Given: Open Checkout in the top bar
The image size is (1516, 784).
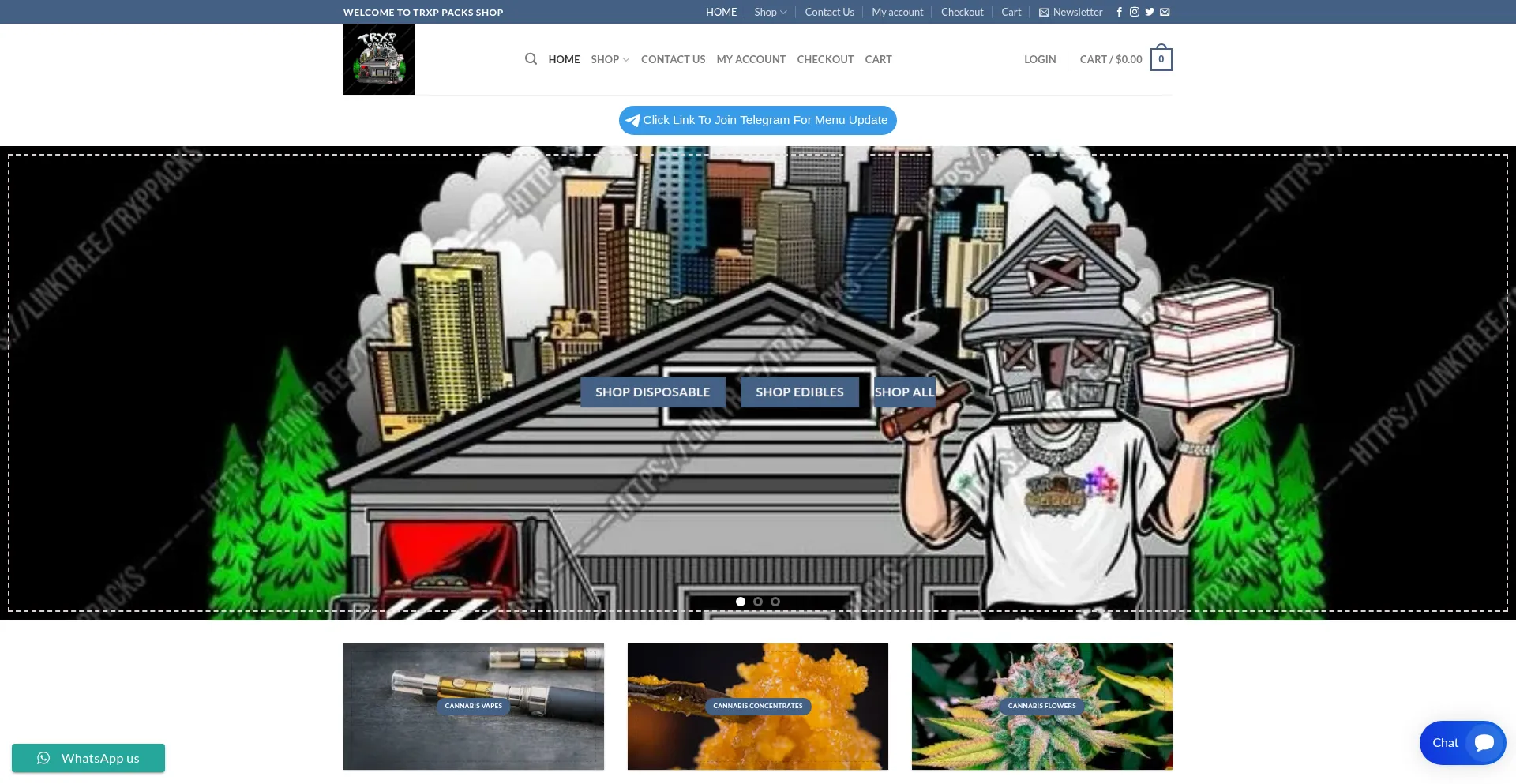Looking at the screenshot, I should click(962, 12).
